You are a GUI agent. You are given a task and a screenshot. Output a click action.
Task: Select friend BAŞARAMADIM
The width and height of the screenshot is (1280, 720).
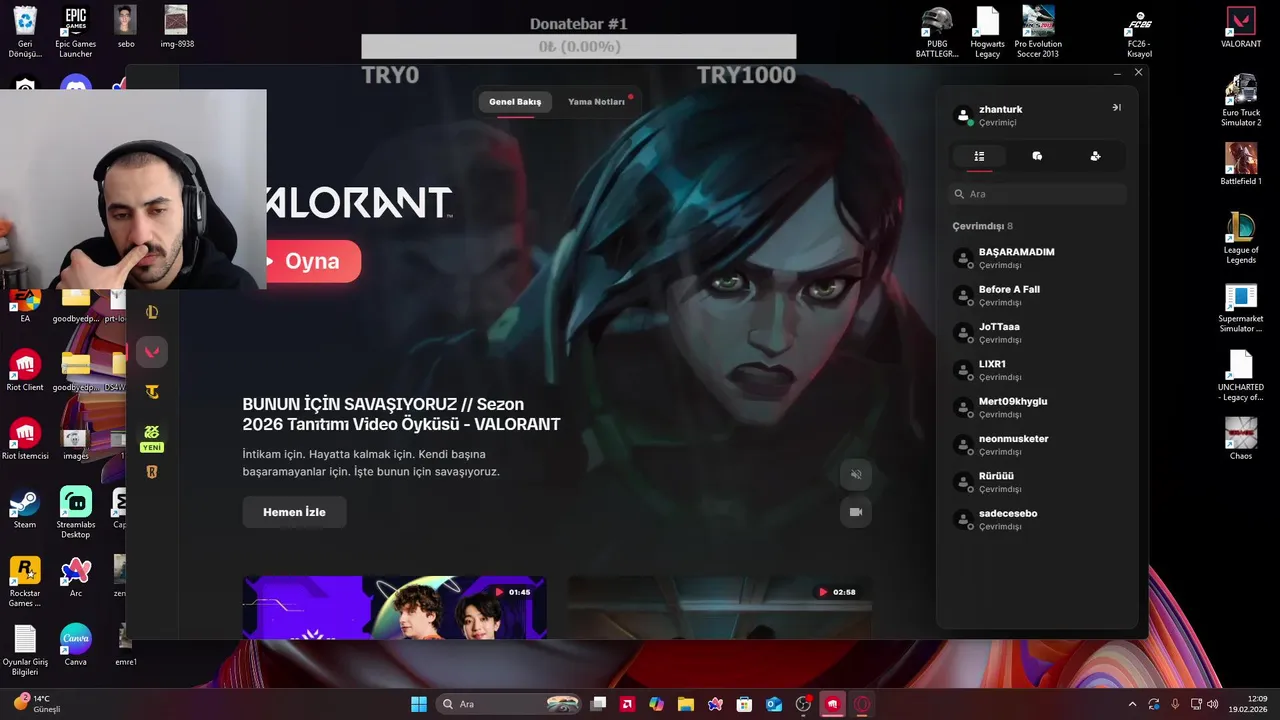point(1038,258)
